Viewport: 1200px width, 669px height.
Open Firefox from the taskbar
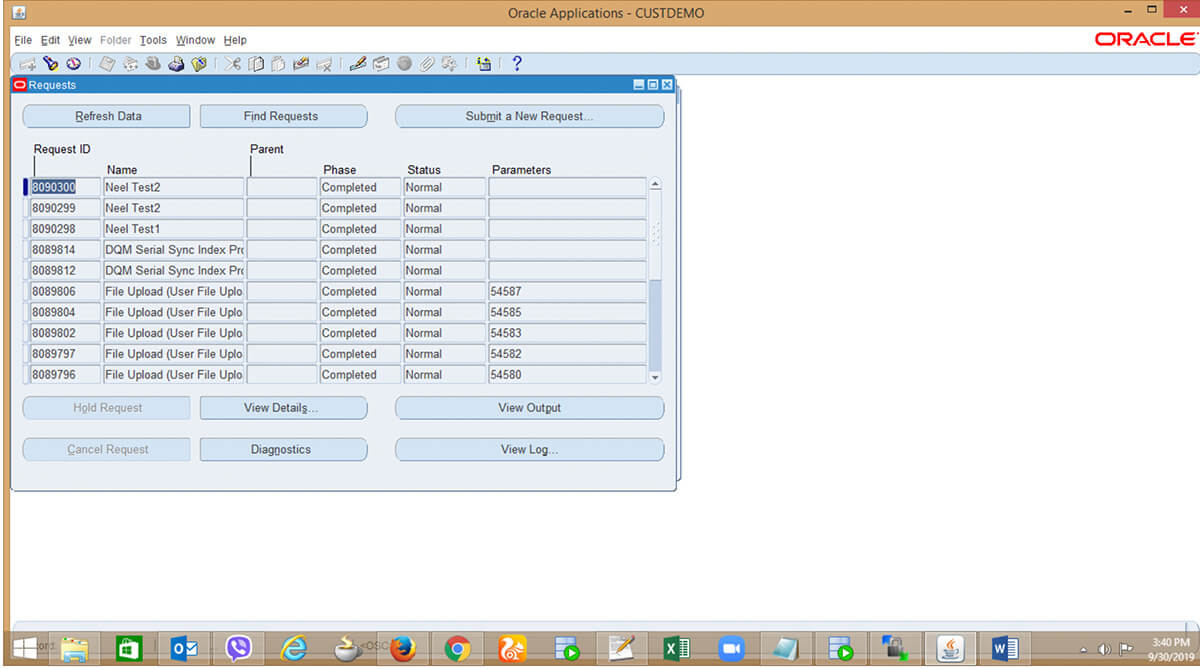402,649
